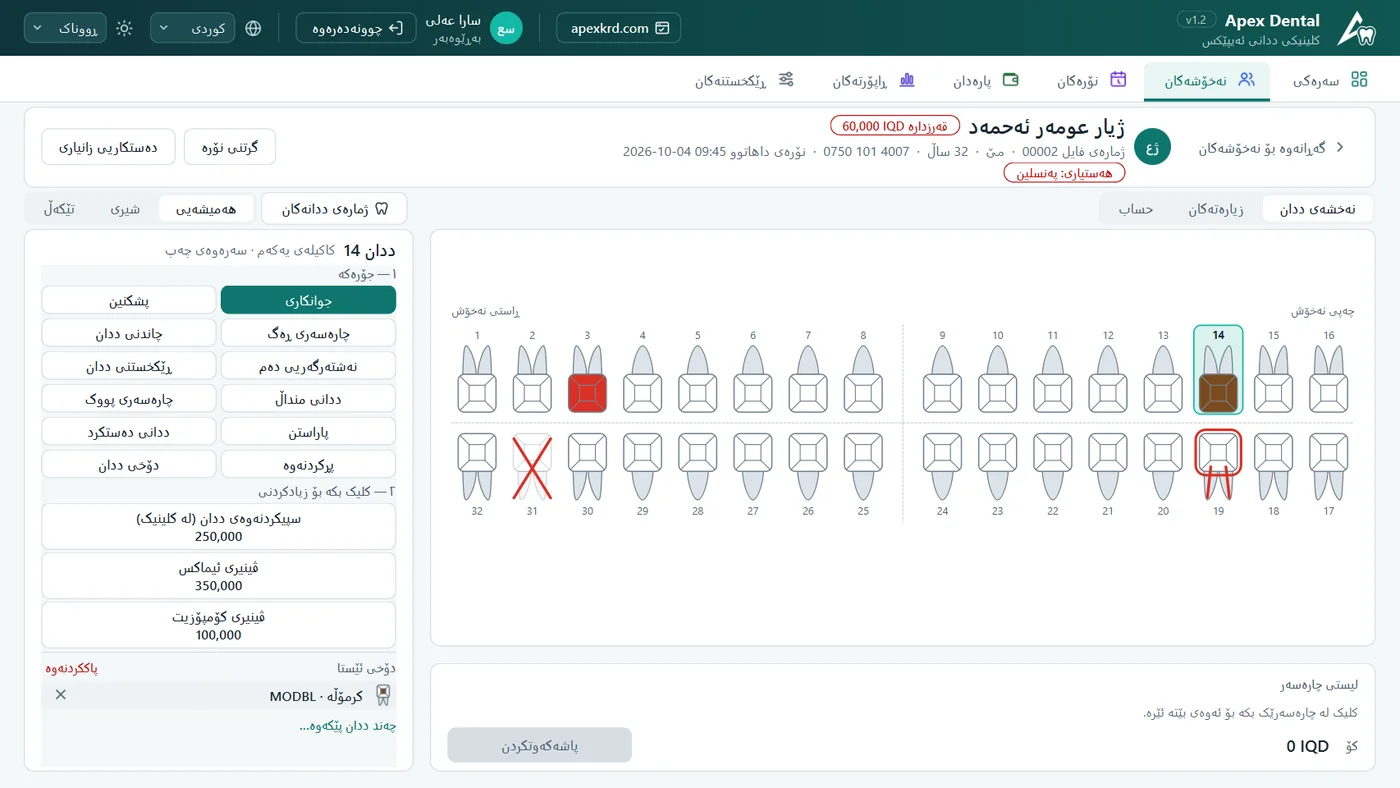Click هەستیاری: پەنسلین allergy badge
This screenshot has height=788, width=1400.
[1065, 172]
